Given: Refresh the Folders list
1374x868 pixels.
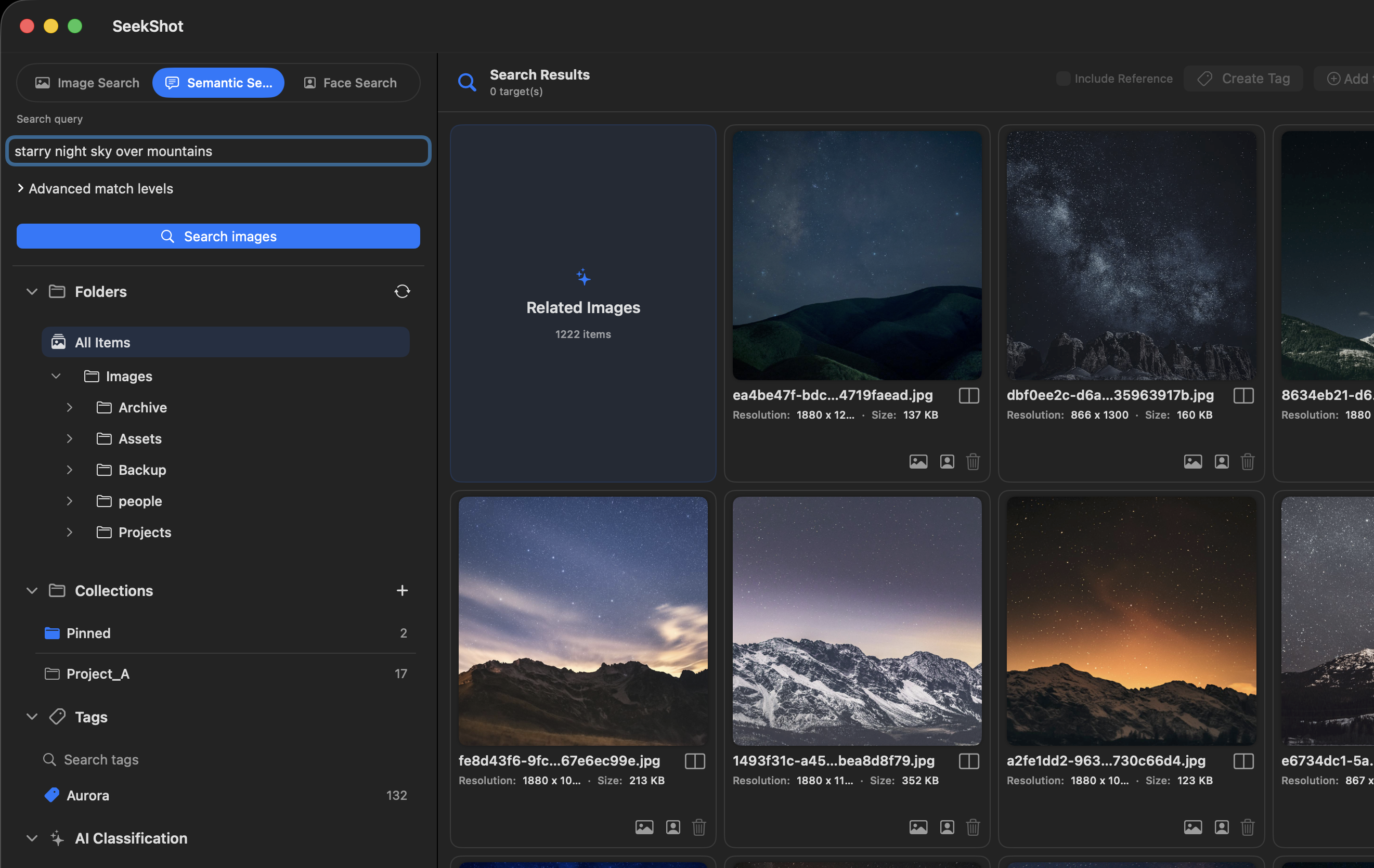Looking at the screenshot, I should [401, 292].
